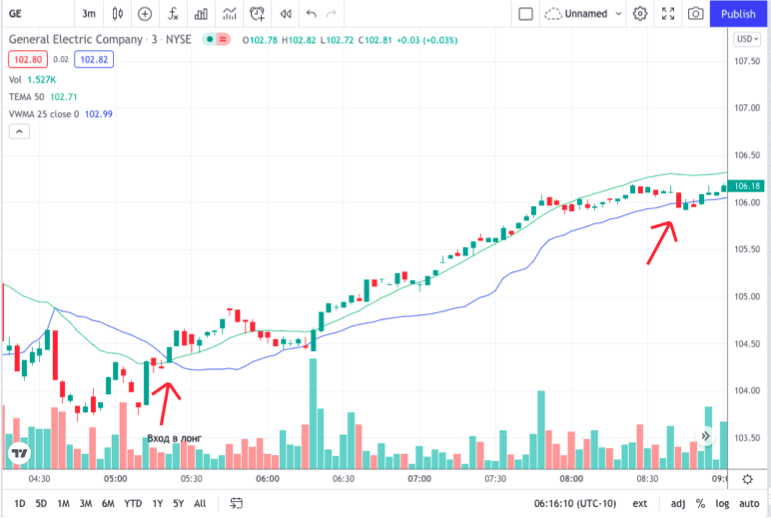
Task: Toggle auto scale on the price axis
Action: tap(749, 503)
